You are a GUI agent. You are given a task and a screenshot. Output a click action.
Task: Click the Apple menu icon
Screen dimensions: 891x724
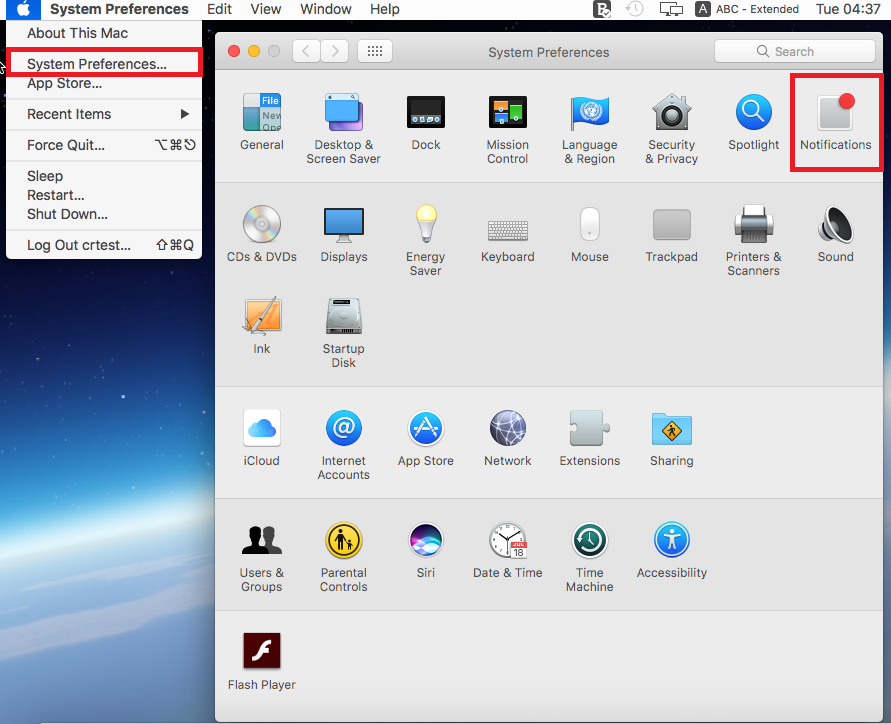23,9
